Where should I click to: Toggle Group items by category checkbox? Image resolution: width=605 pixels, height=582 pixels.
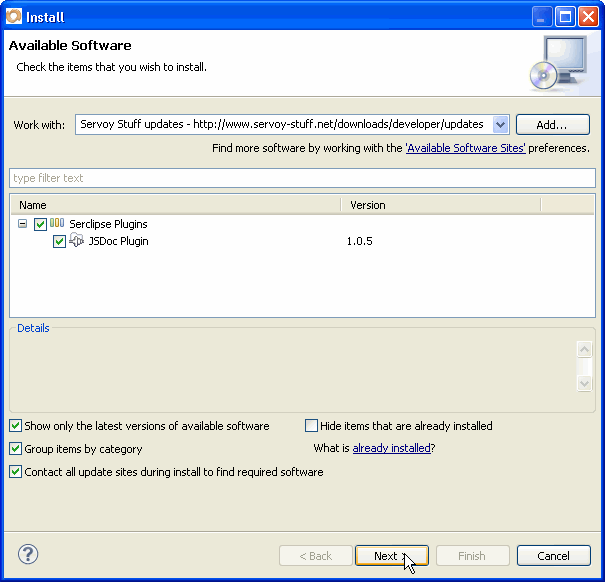click(x=15, y=448)
